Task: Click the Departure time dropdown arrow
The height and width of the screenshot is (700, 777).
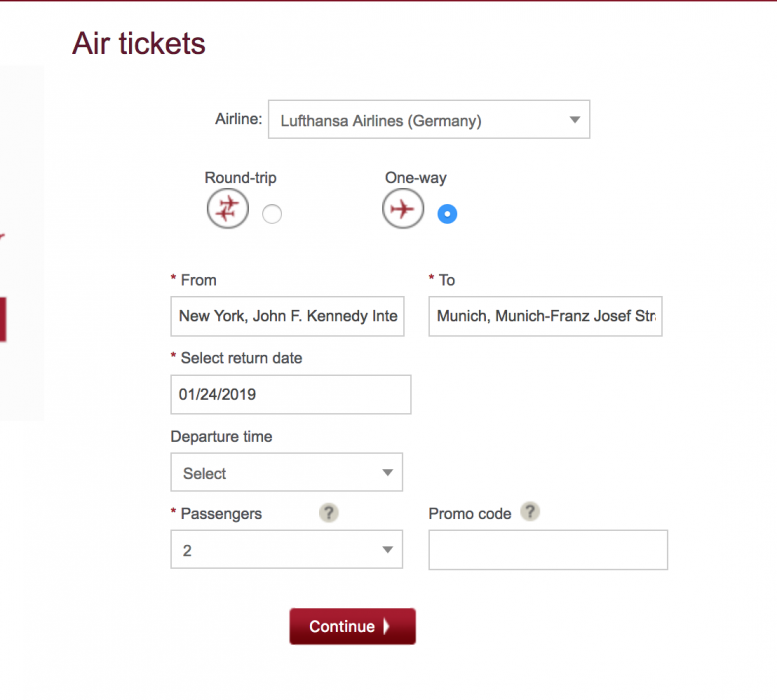Action: point(387,473)
